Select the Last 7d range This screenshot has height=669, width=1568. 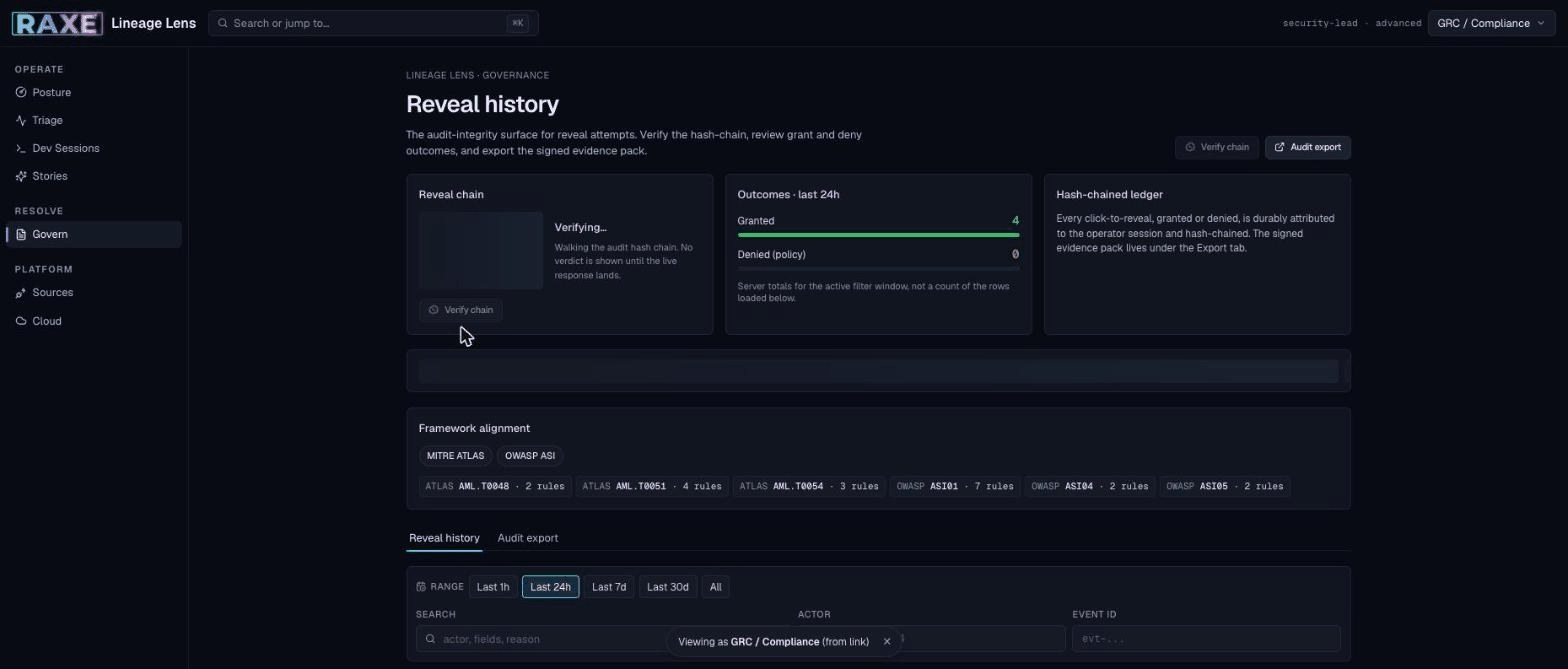(608, 587)
